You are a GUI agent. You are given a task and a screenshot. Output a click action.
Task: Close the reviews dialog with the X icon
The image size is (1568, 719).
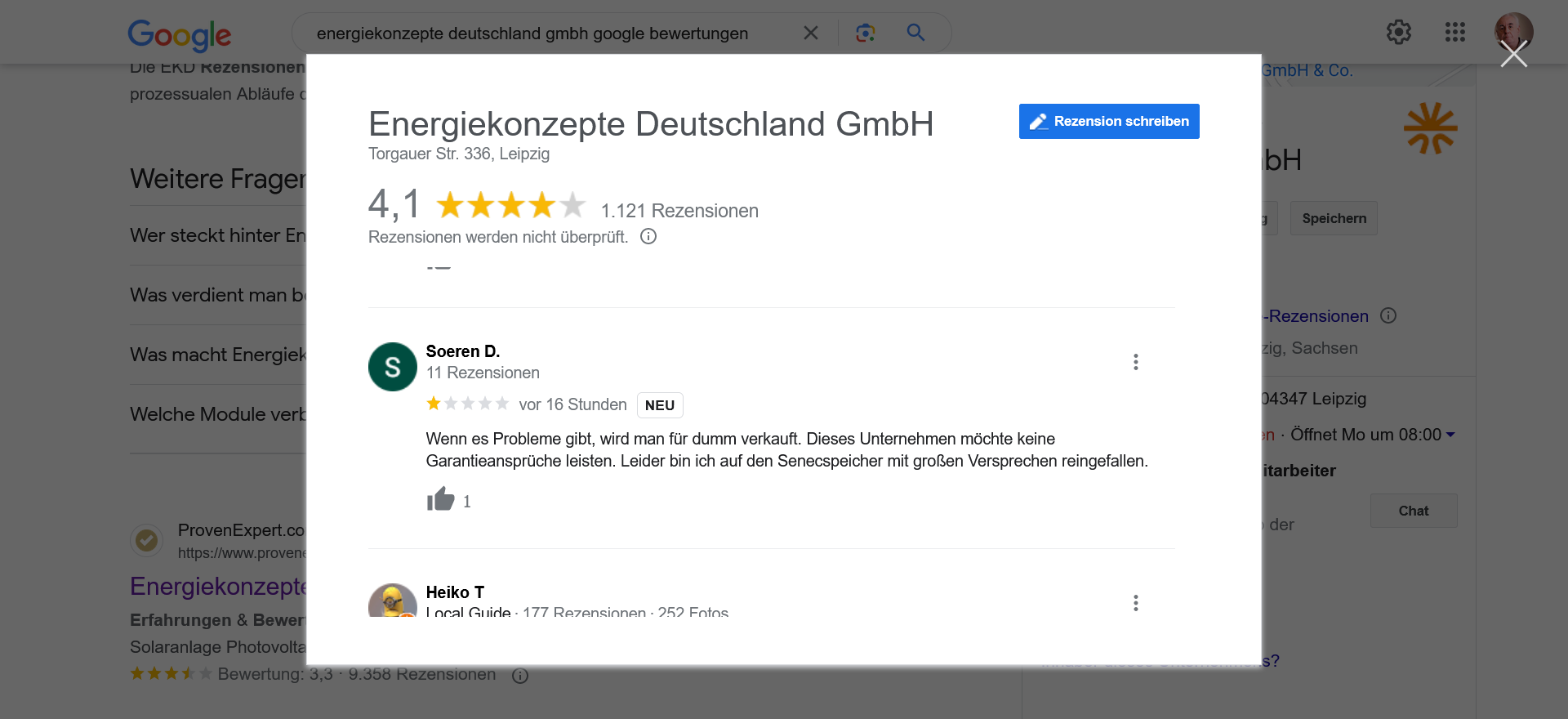[1513, 55]
